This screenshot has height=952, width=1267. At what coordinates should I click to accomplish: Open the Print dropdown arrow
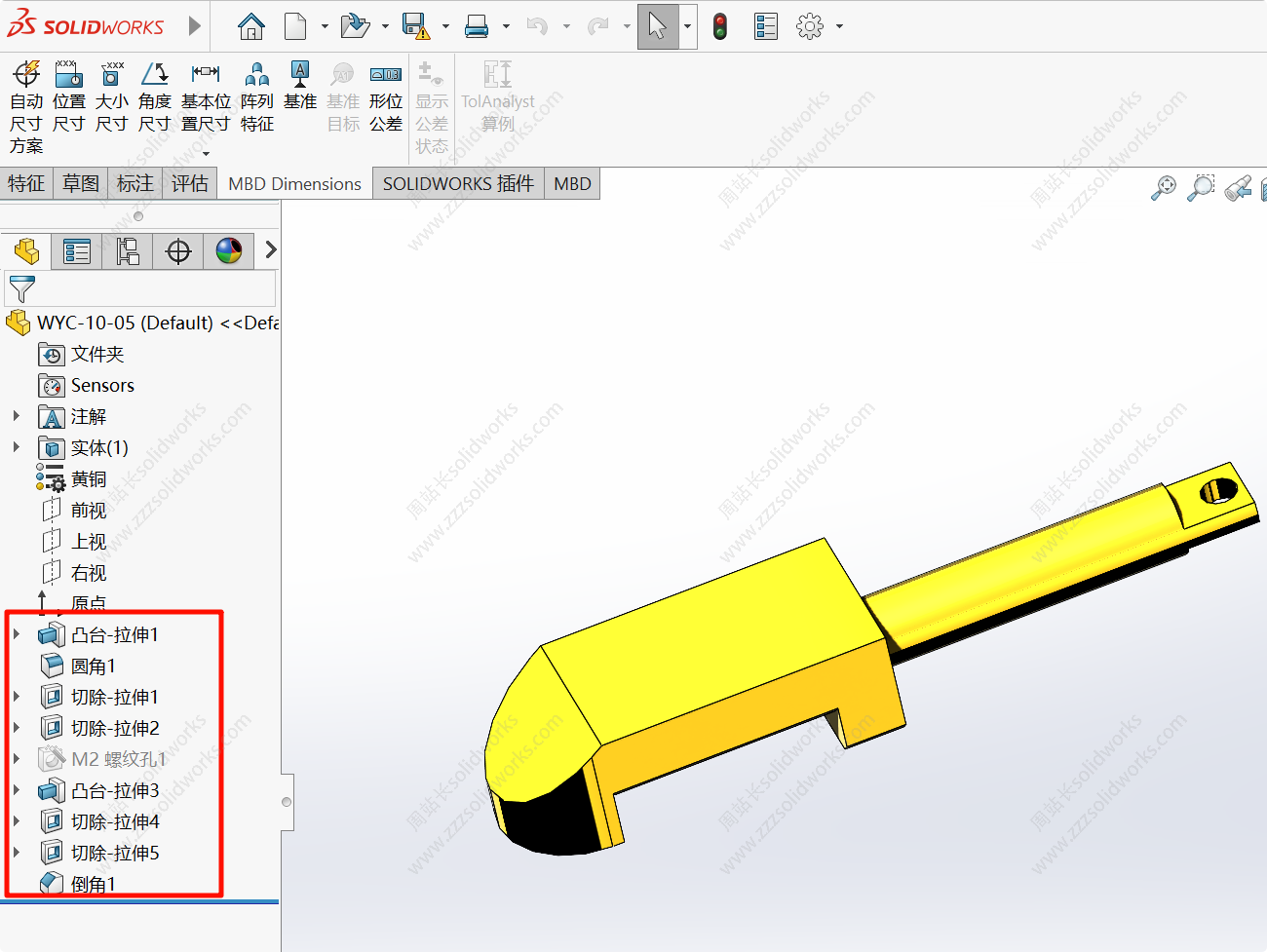[506, 26]
